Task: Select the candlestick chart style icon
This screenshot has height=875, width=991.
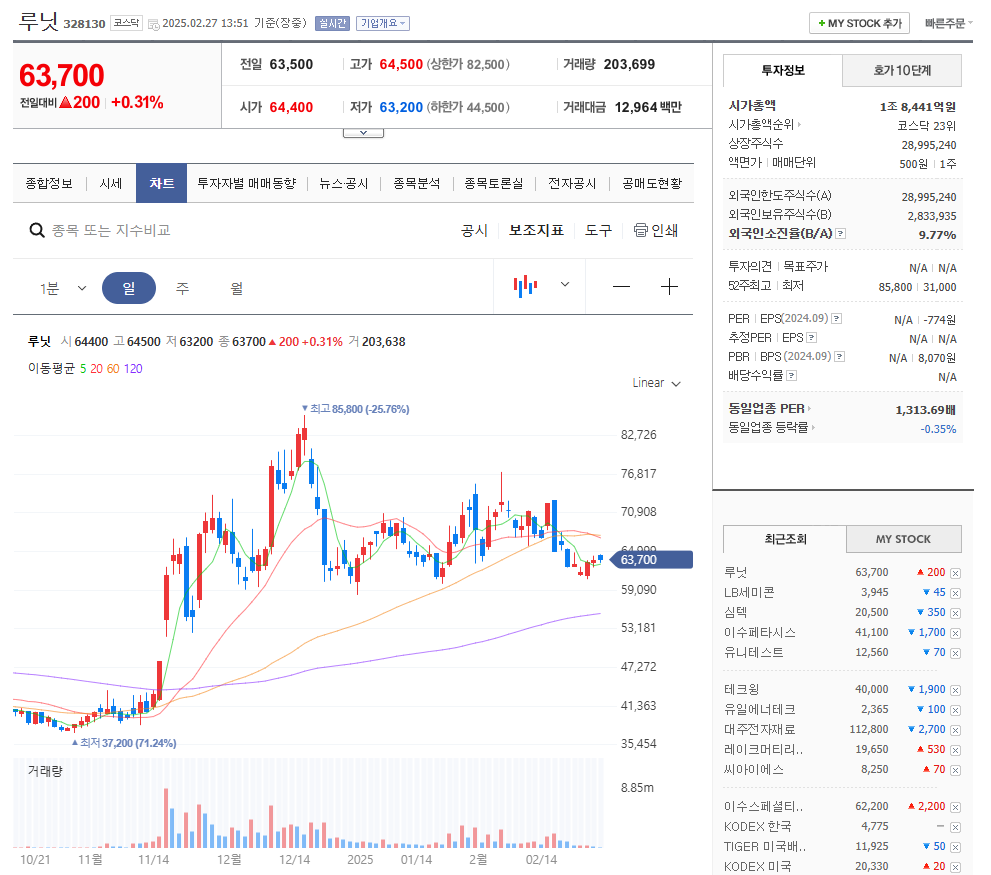Action: [524, 285]
